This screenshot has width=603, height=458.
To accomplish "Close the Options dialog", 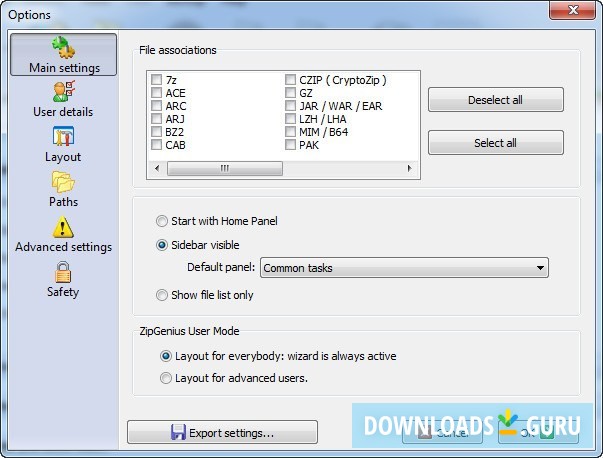I will 573,10.
